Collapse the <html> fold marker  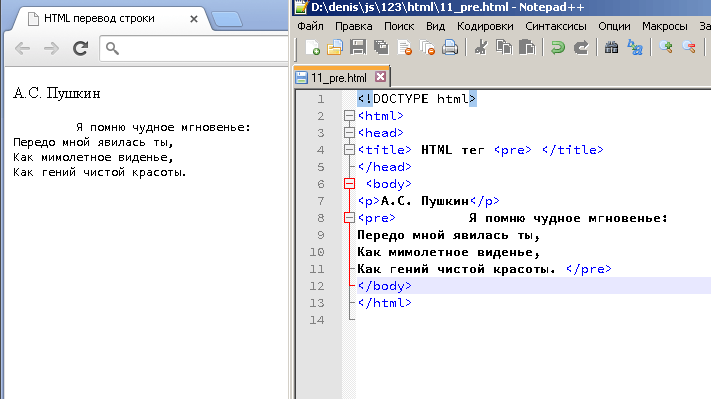coord(349,116)
